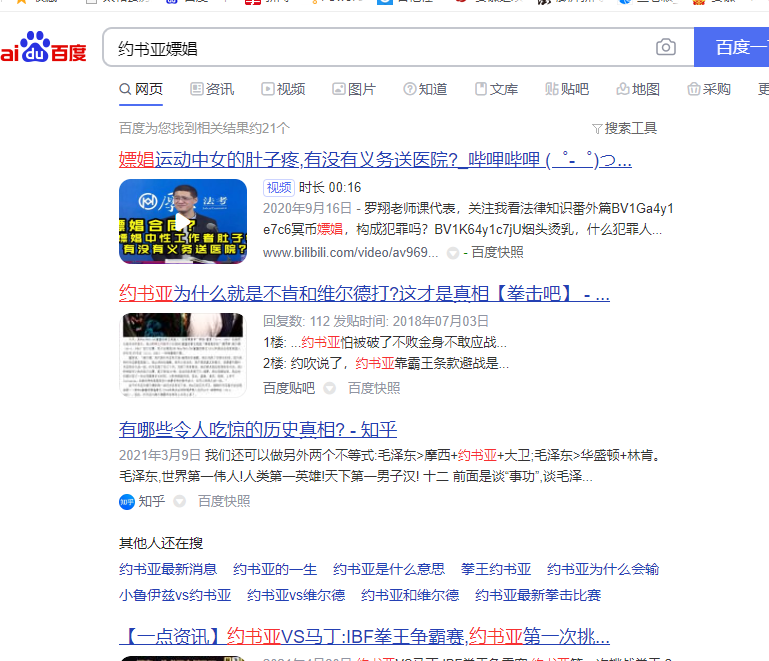
Task: Expand the dropdown arrow beside bilibili URL
Action: coord(453,253)
